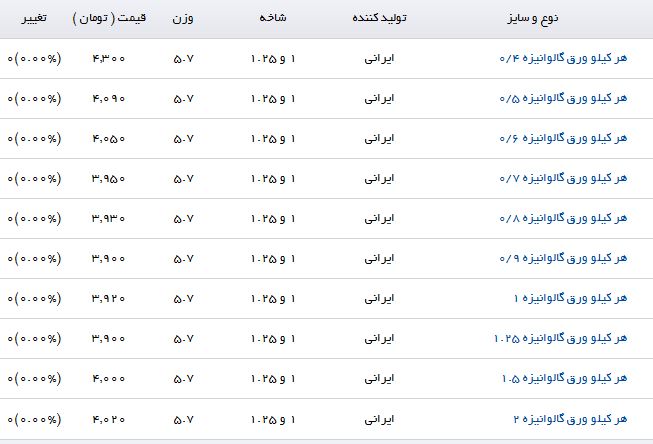Viewport: 653px width, 444px height.
Task: Click ایرانی in the گالوانیزه ۱ row
Action: tap(379, 298)
